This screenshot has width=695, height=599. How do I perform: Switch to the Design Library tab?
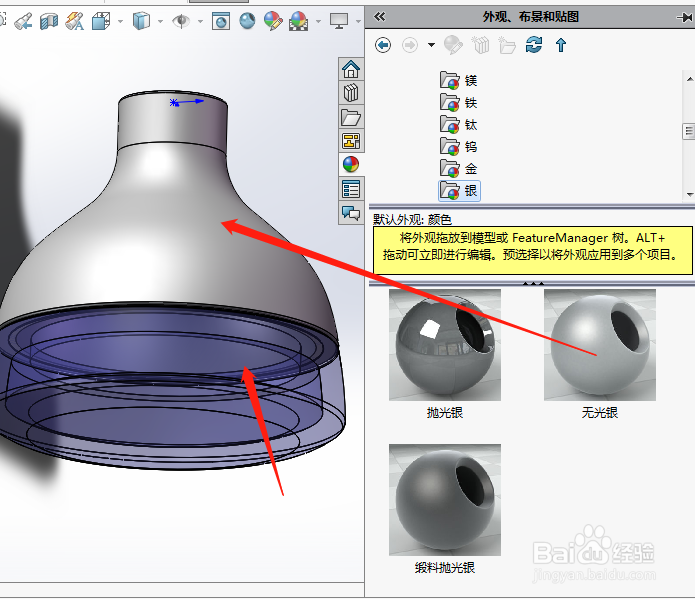tap(351, 93)
